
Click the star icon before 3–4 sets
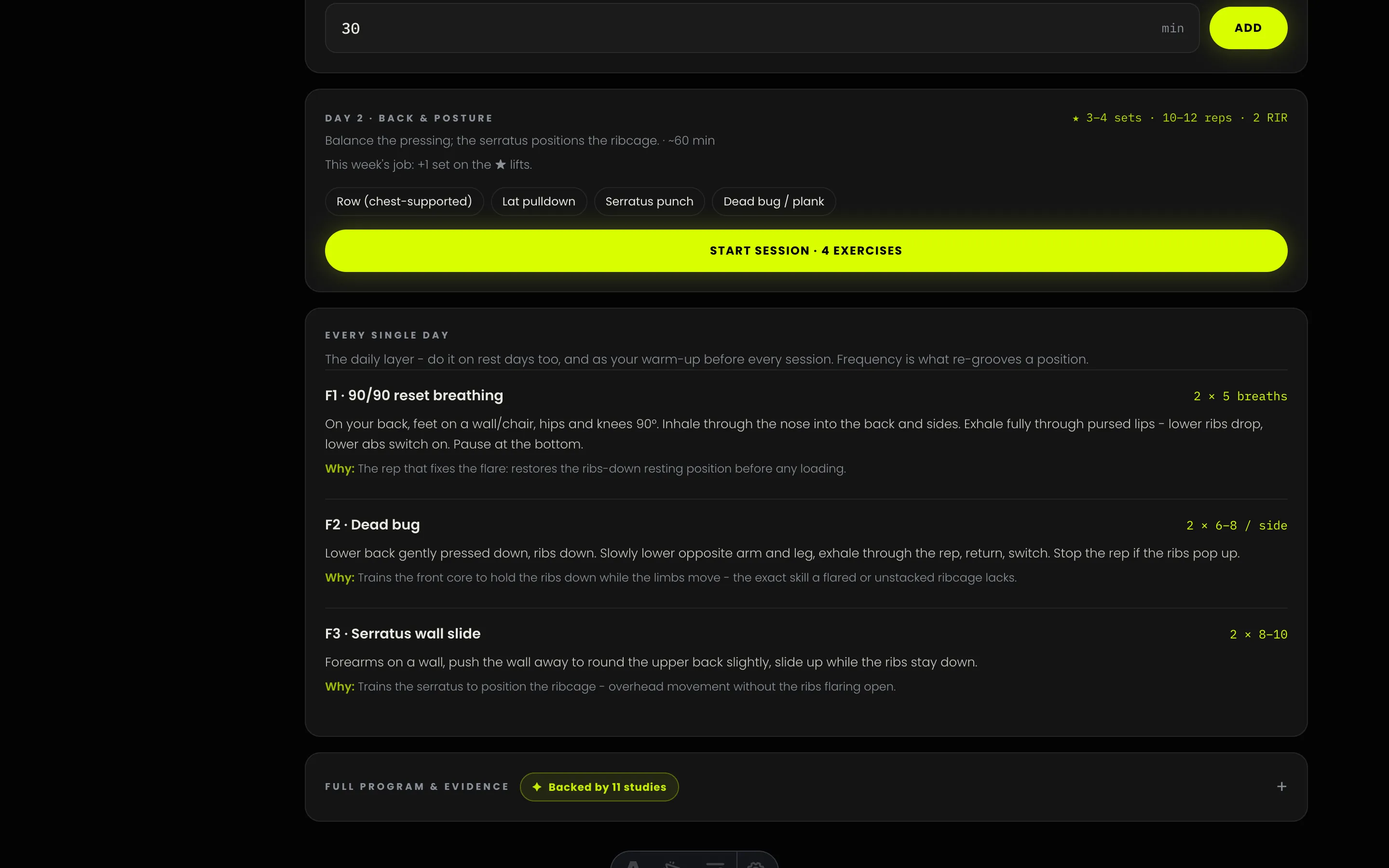pyautogui.click(x=1075, y=118)
